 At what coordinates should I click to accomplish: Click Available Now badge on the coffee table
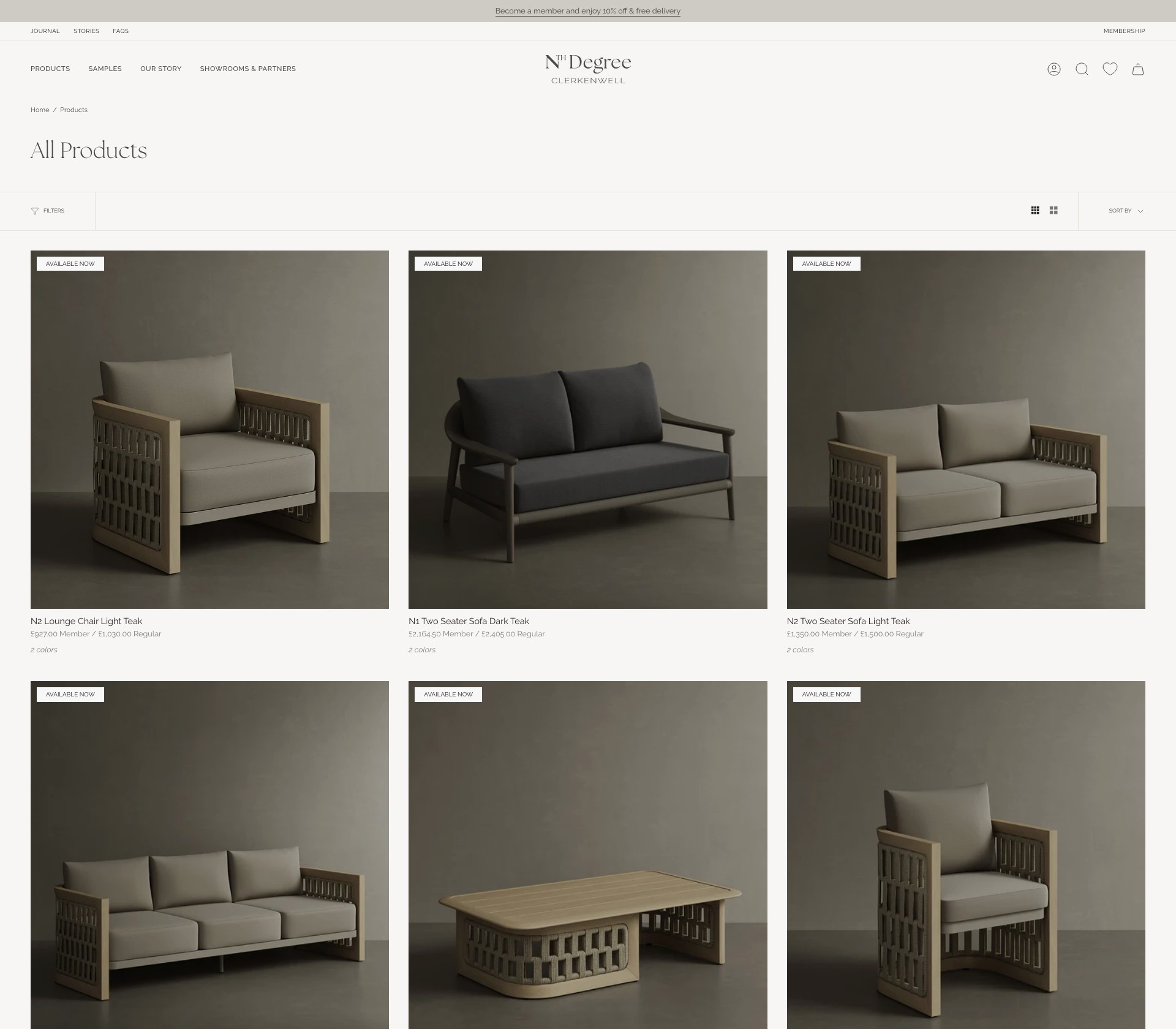click(x=448, y=695)
